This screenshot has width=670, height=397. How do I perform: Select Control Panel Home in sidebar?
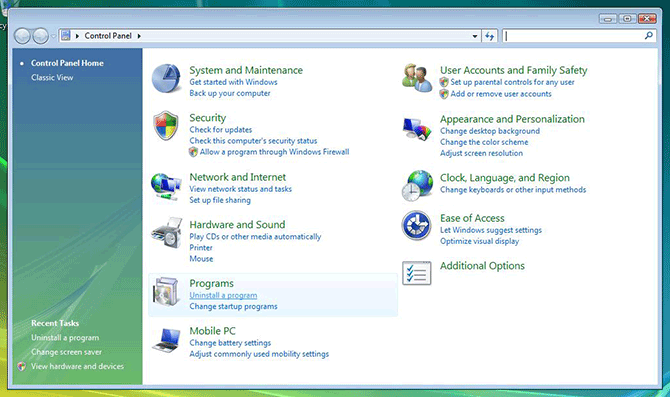[67, 63]
